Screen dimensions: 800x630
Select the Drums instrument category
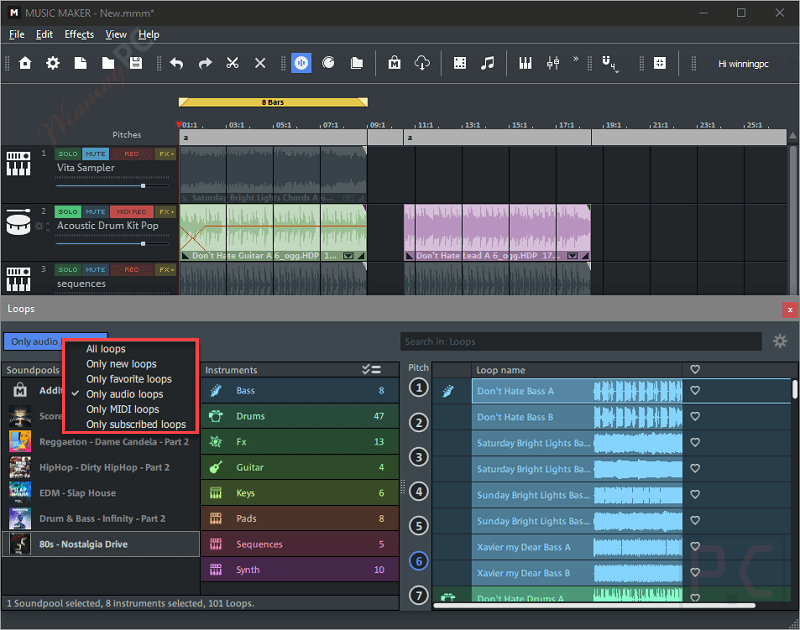tap(299, 416)
